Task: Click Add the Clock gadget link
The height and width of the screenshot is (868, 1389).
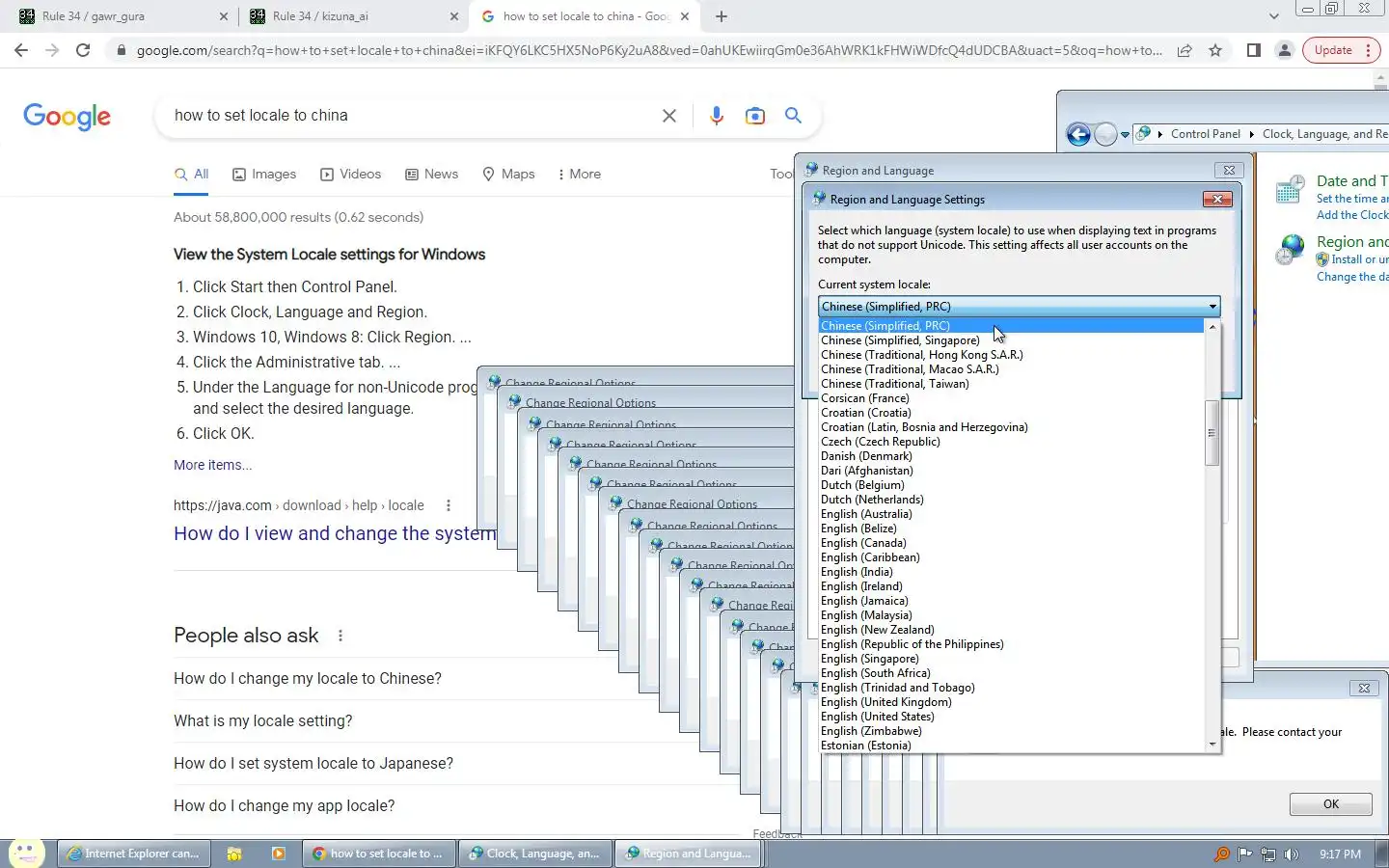Action: [1352, 215]
